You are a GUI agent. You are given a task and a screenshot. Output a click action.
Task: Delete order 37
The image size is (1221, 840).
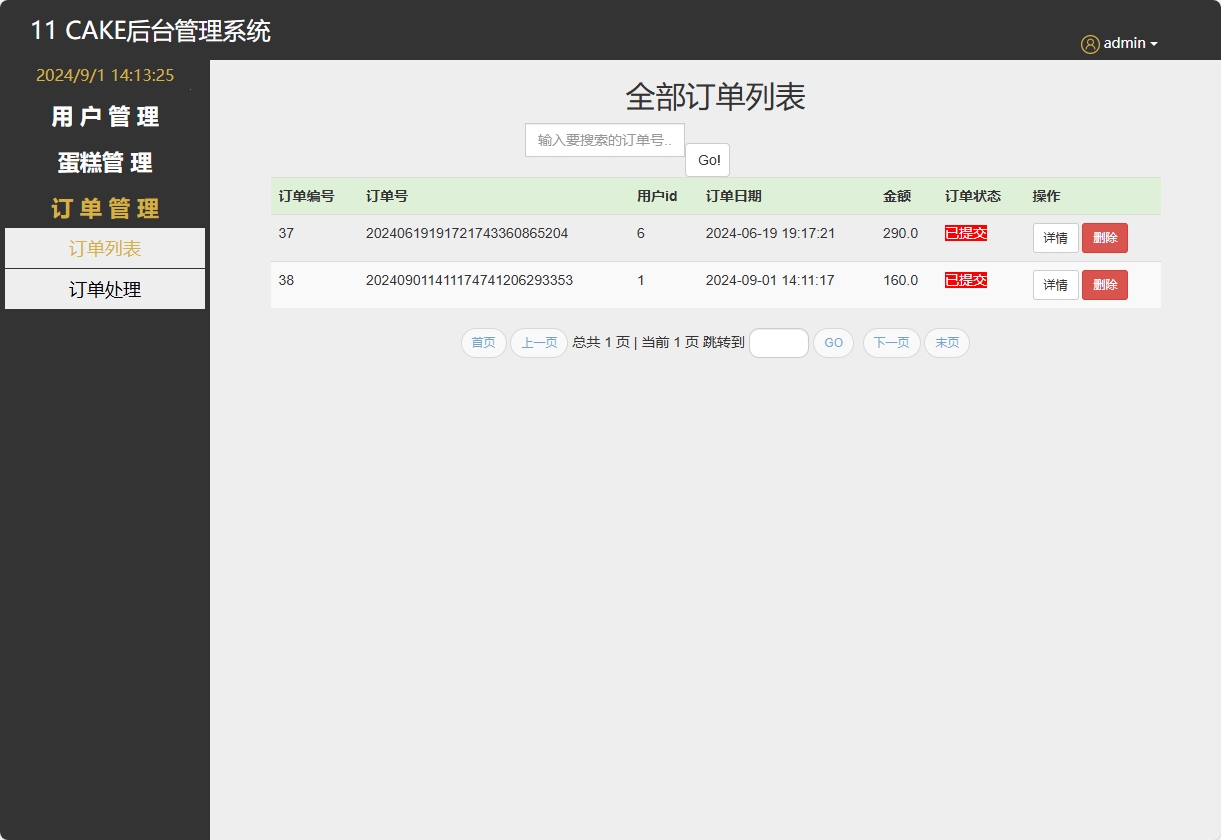click(1104, 238)
